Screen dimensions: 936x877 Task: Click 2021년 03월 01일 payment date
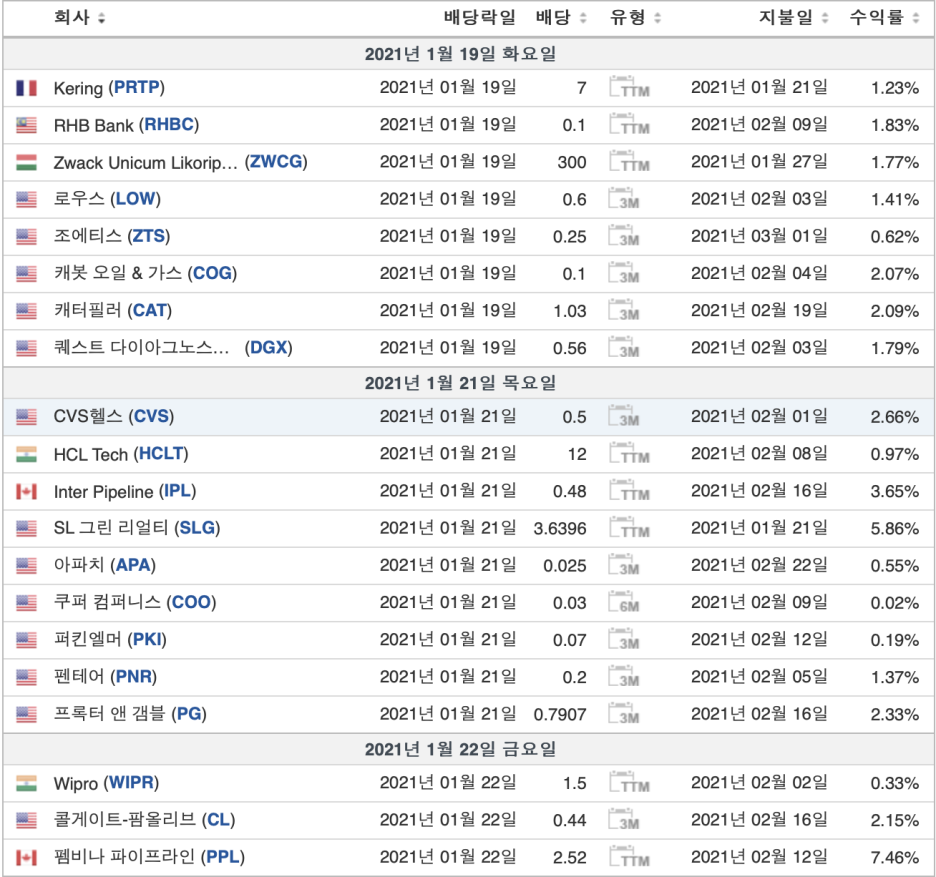[x=759, y=236]
